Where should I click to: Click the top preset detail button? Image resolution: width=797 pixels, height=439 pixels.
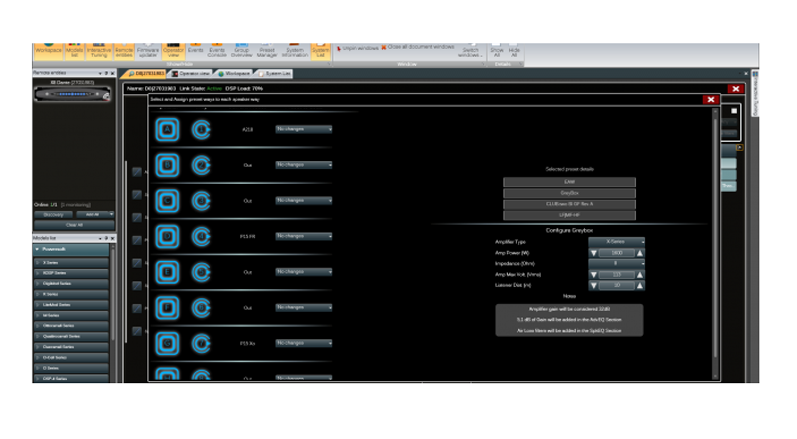(569, 181)
